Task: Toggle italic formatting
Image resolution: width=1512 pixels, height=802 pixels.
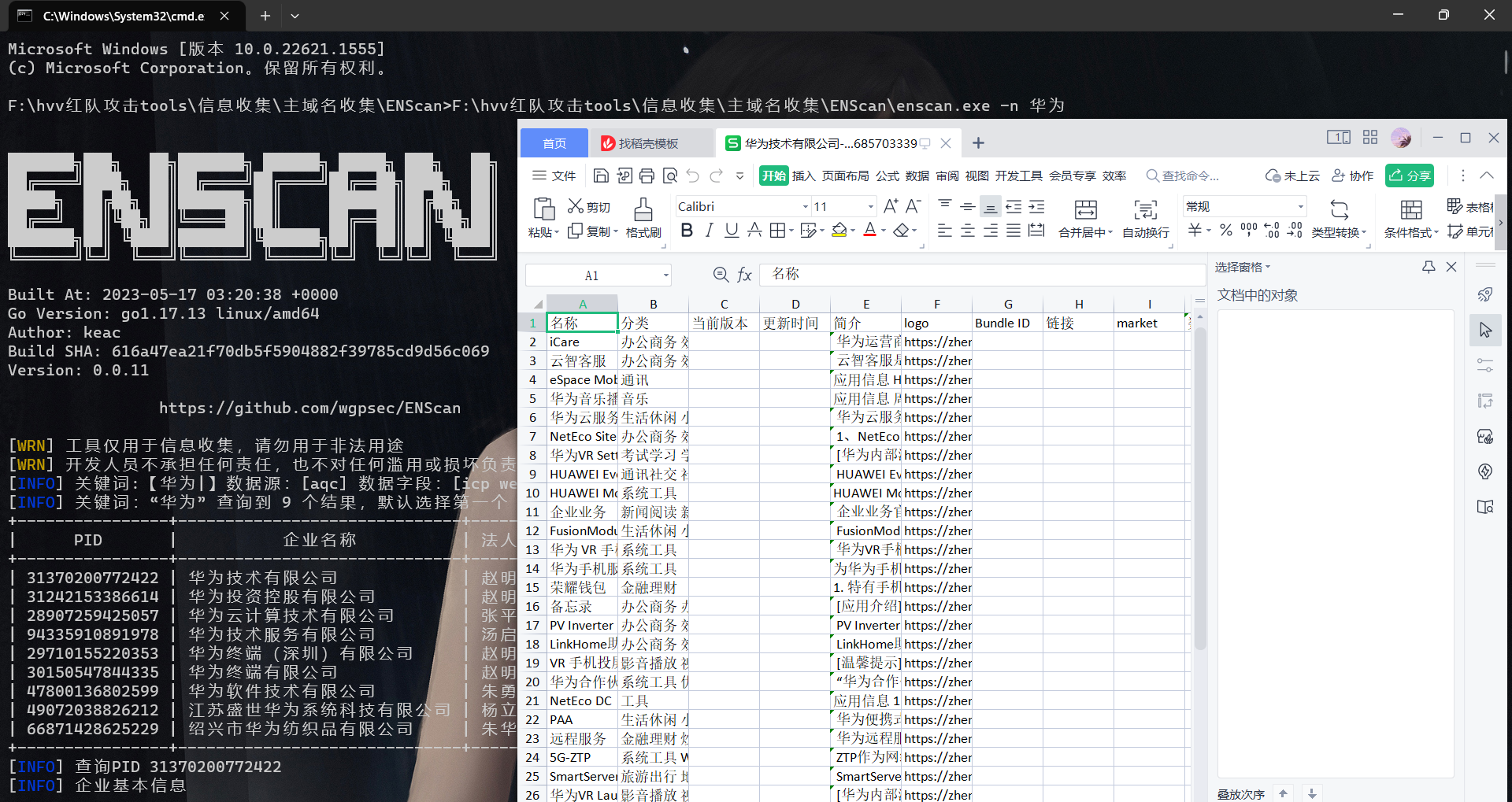Action: [709, 231]
